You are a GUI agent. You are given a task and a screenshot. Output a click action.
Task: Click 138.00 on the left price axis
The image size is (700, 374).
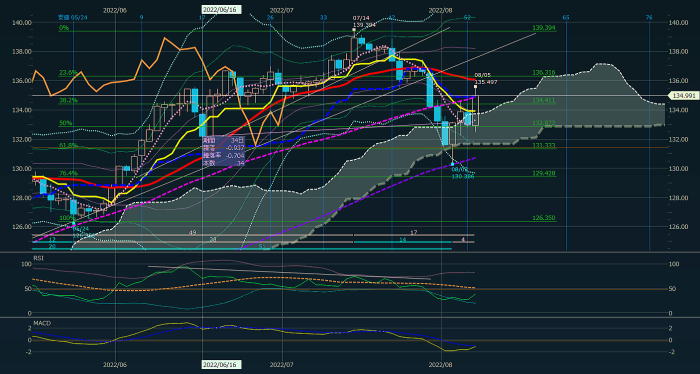[22, 51]
